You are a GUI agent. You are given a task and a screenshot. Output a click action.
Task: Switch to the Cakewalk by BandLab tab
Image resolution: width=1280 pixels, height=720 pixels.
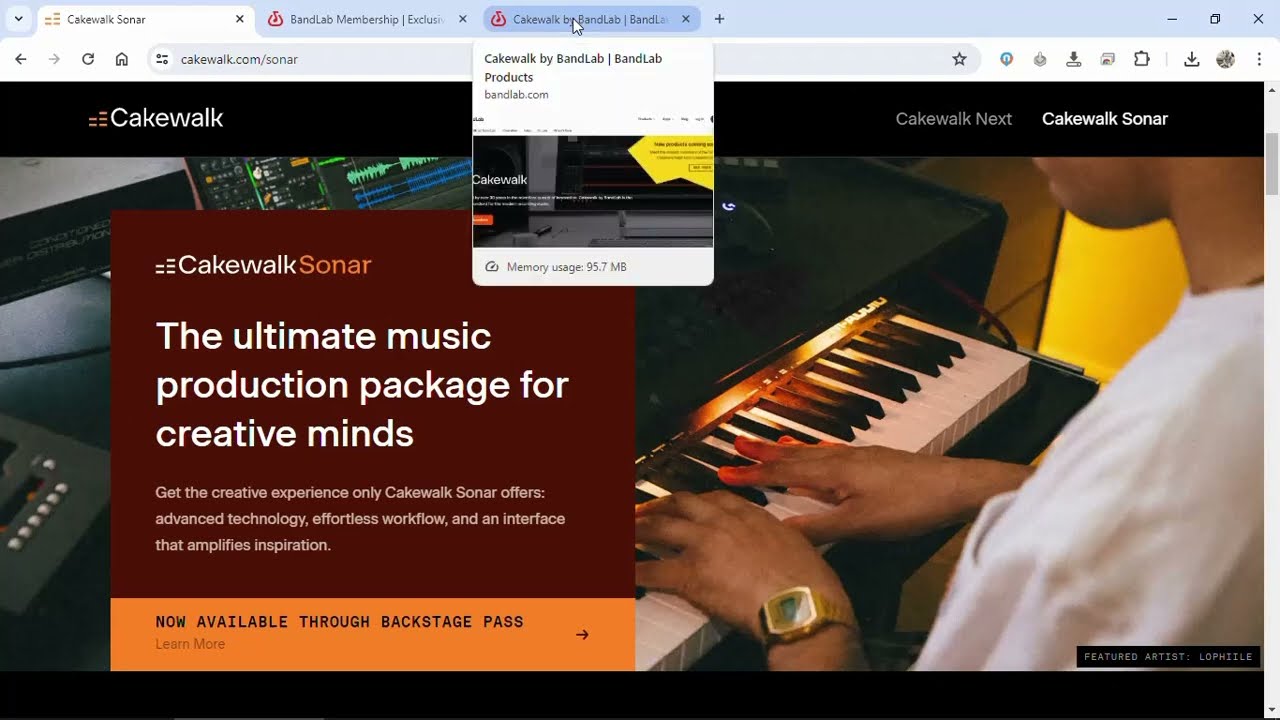pos(591,19)
